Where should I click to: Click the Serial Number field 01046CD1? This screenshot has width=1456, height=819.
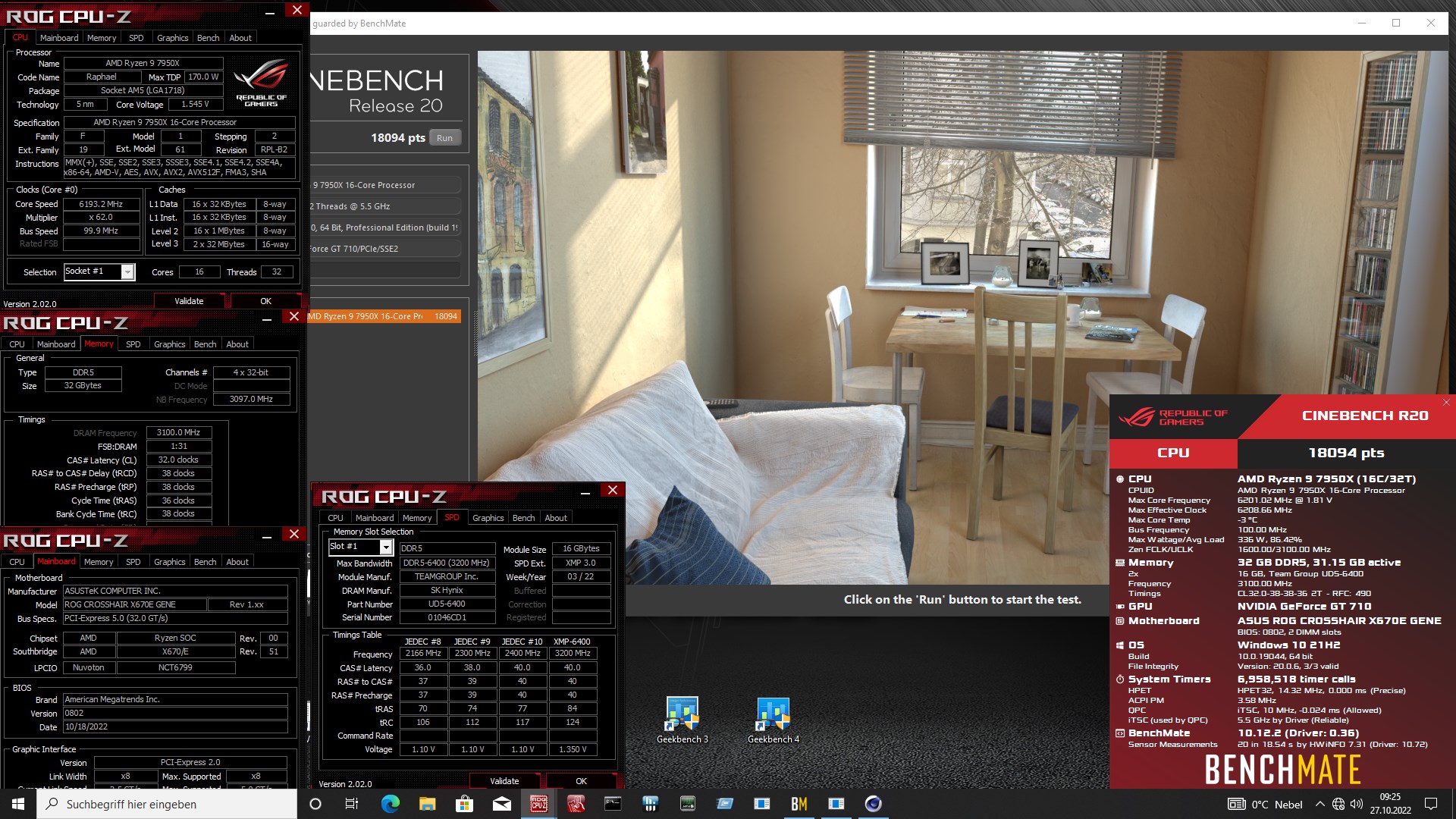click(x=447, y=617)
